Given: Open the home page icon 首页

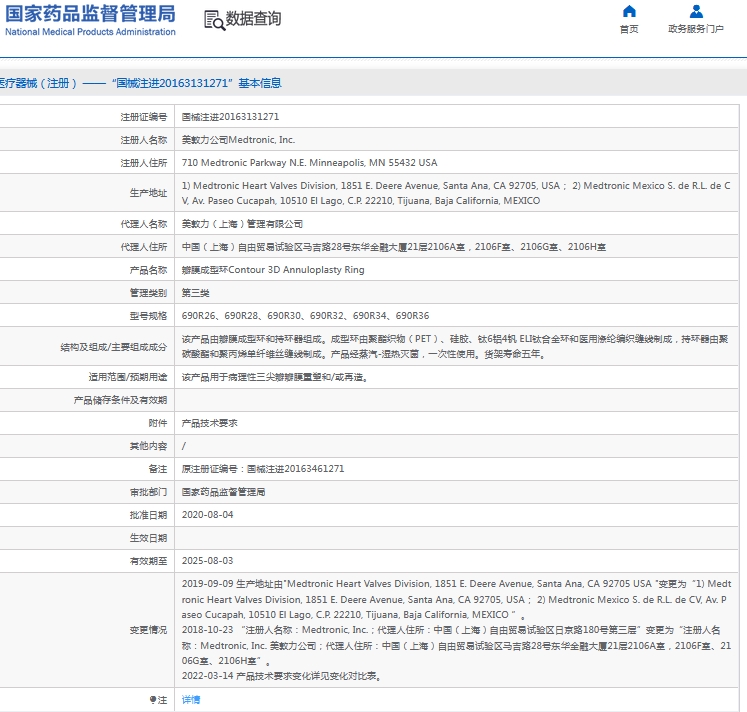Looking at the screenshot, I should 629,11.
